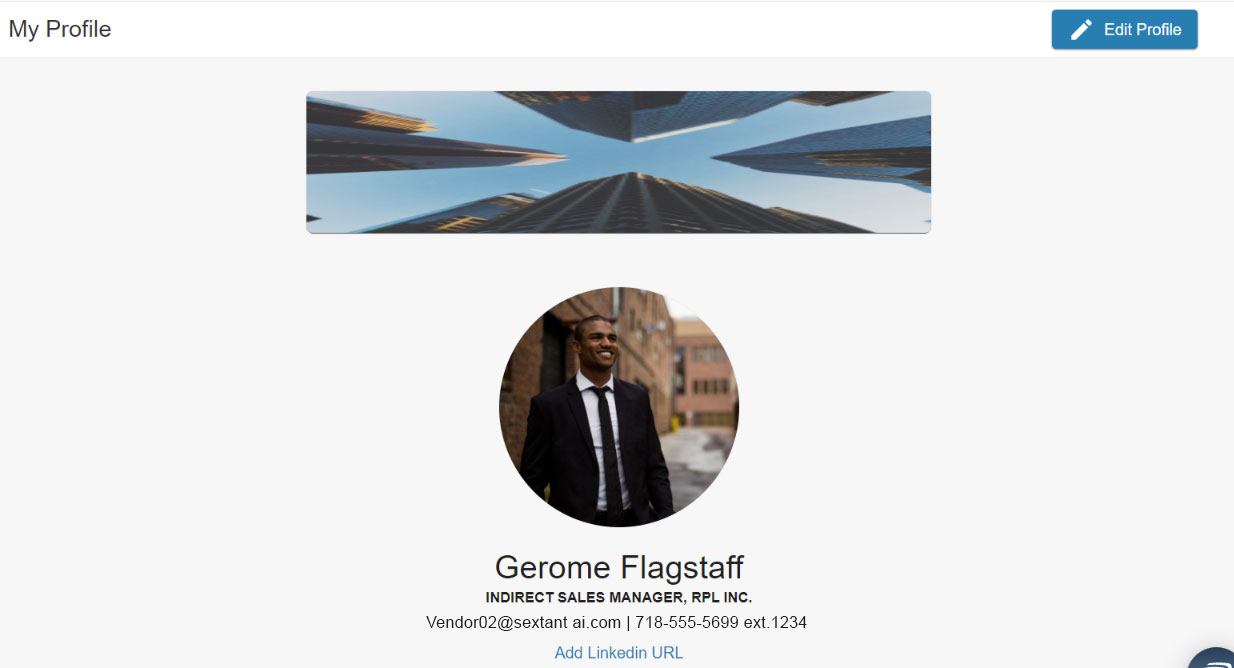Click the Vendor02@sextant ai.com email address
This screenshot has width=1234, height=668.
pyautogui.click(x=523, y=623)
